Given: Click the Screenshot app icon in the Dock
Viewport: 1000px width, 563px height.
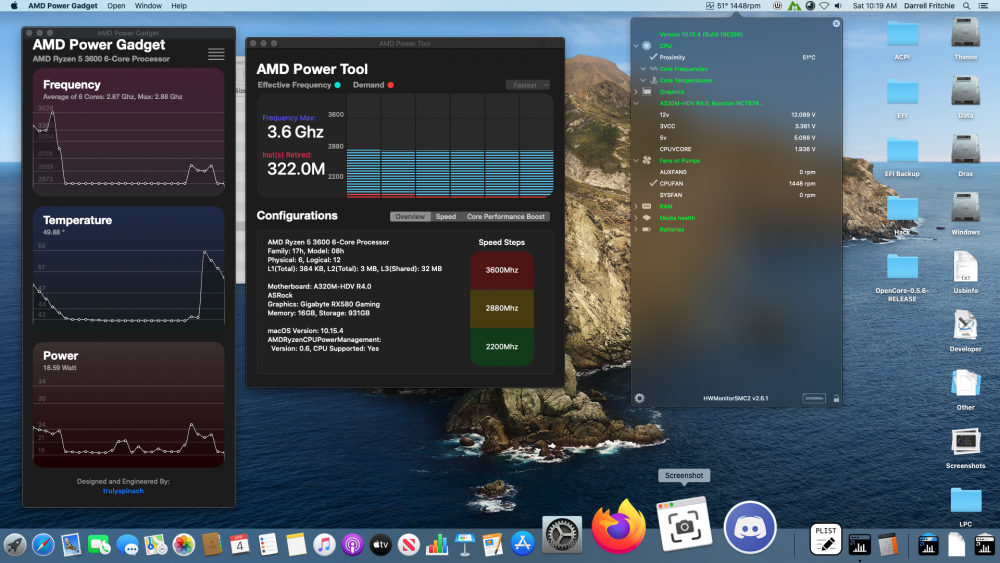Looking at the screenshot, I should click(684, 525).
